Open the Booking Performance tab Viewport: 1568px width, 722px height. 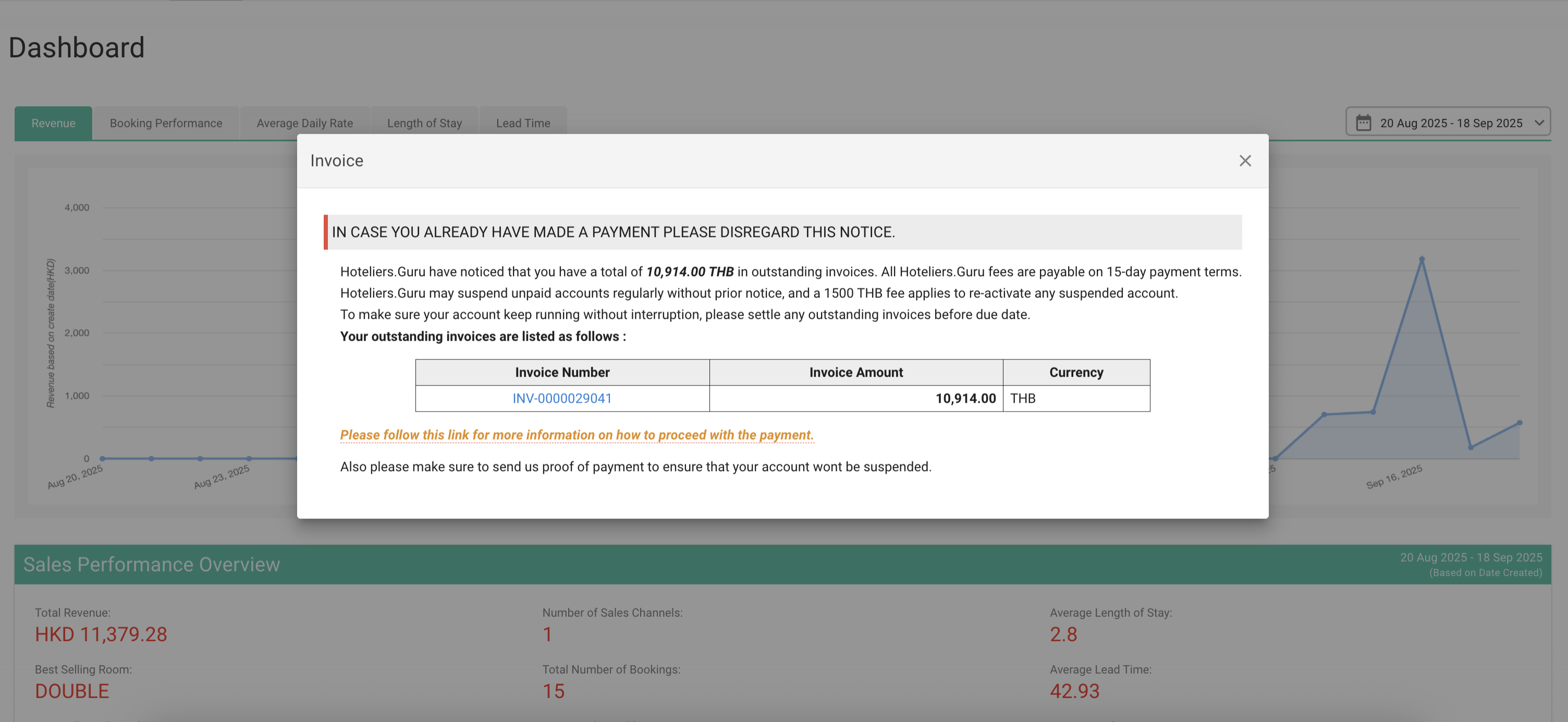pyautogui.click(x=166, y=123)
